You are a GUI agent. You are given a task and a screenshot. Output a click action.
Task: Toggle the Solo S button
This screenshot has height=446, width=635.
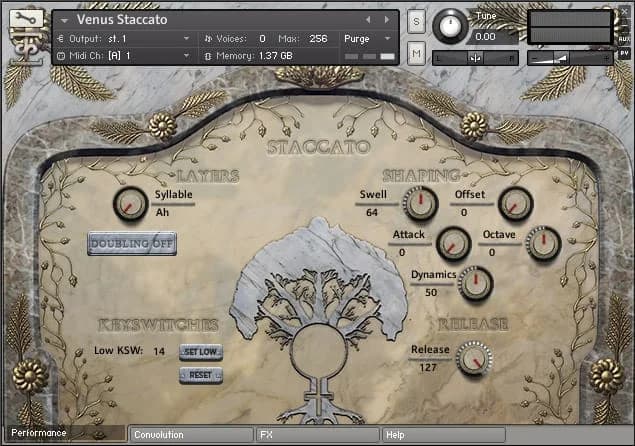(416, 21)
